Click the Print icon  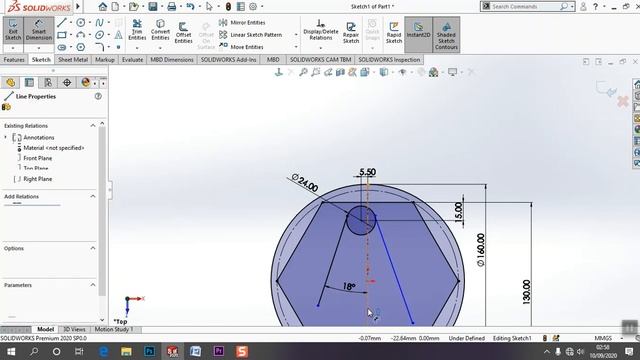(172, 7)
